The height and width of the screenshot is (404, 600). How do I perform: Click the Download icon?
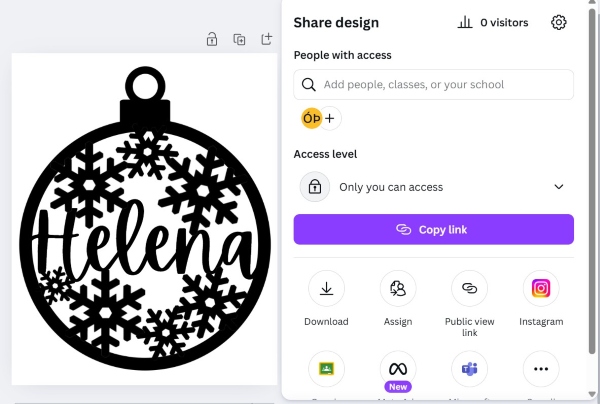326,289
